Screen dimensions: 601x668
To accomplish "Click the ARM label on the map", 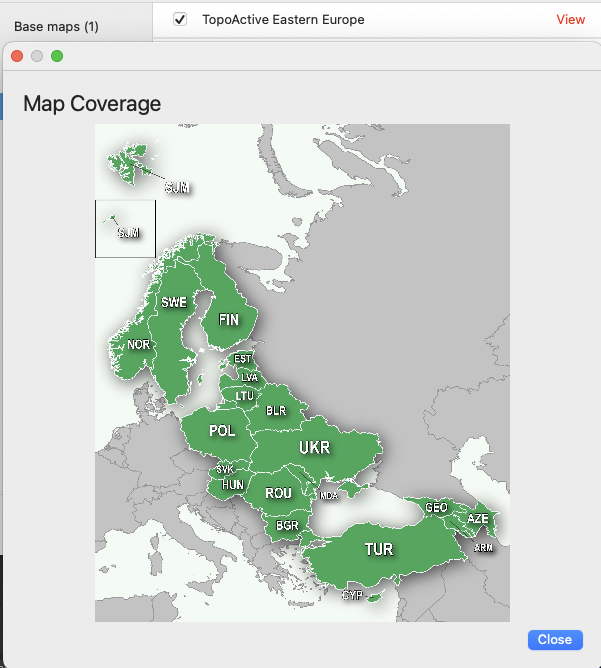I will click(483, 547).
